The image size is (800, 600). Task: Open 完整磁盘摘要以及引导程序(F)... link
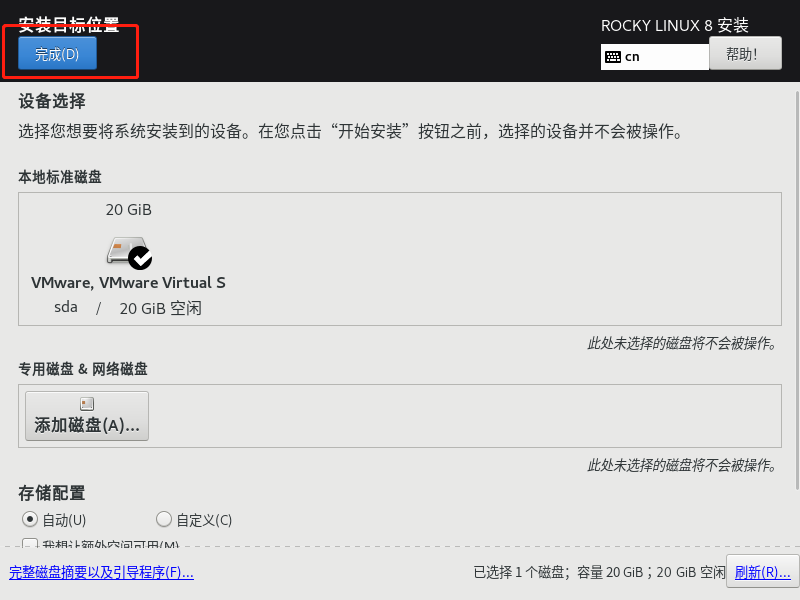102,572
